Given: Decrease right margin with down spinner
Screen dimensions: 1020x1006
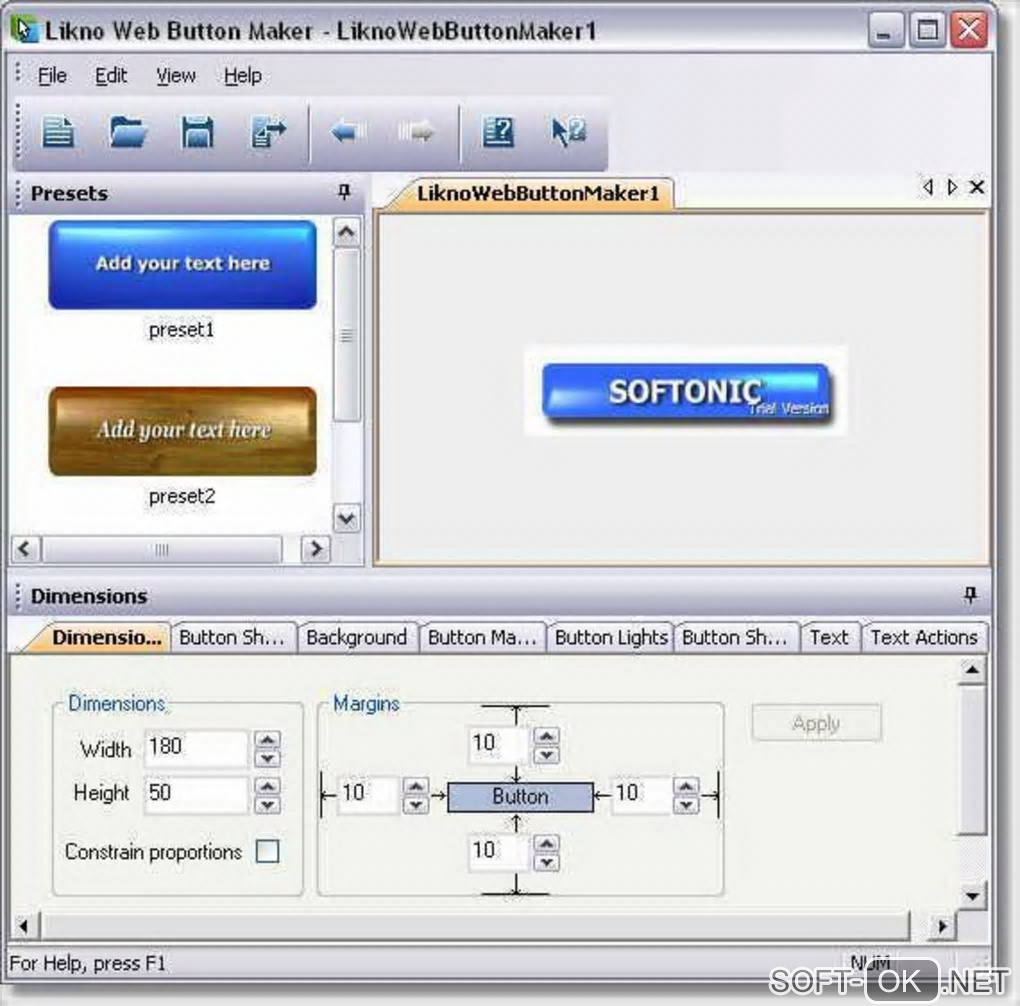Looking at the screenshot, I should coord(686,805).
